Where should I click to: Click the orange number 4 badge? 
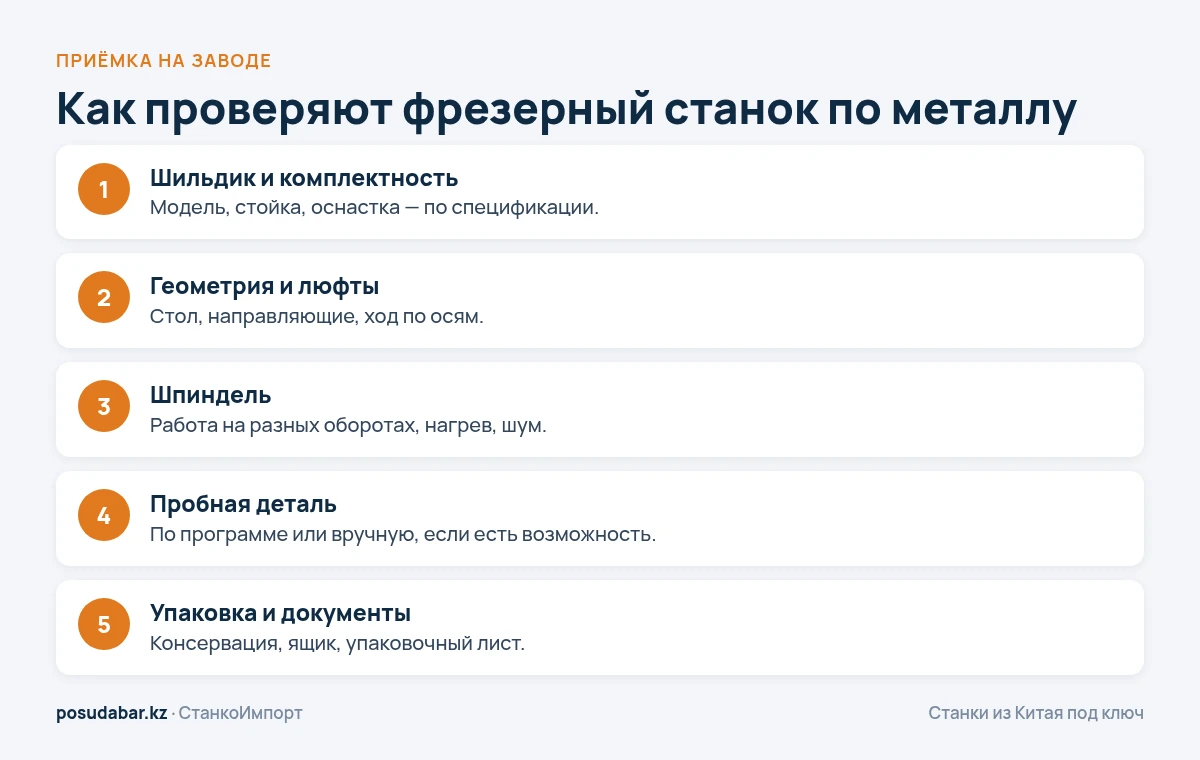(104, 516)
